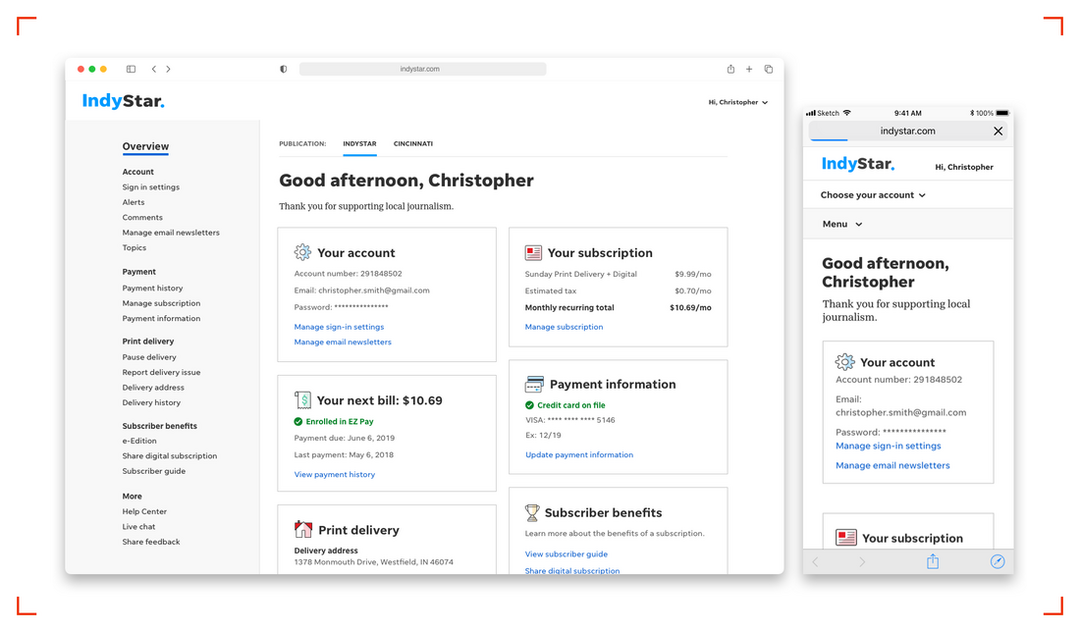Click the show tab overview icon
This screenshot has width=1080, height=632.
[x=768, y=69]
